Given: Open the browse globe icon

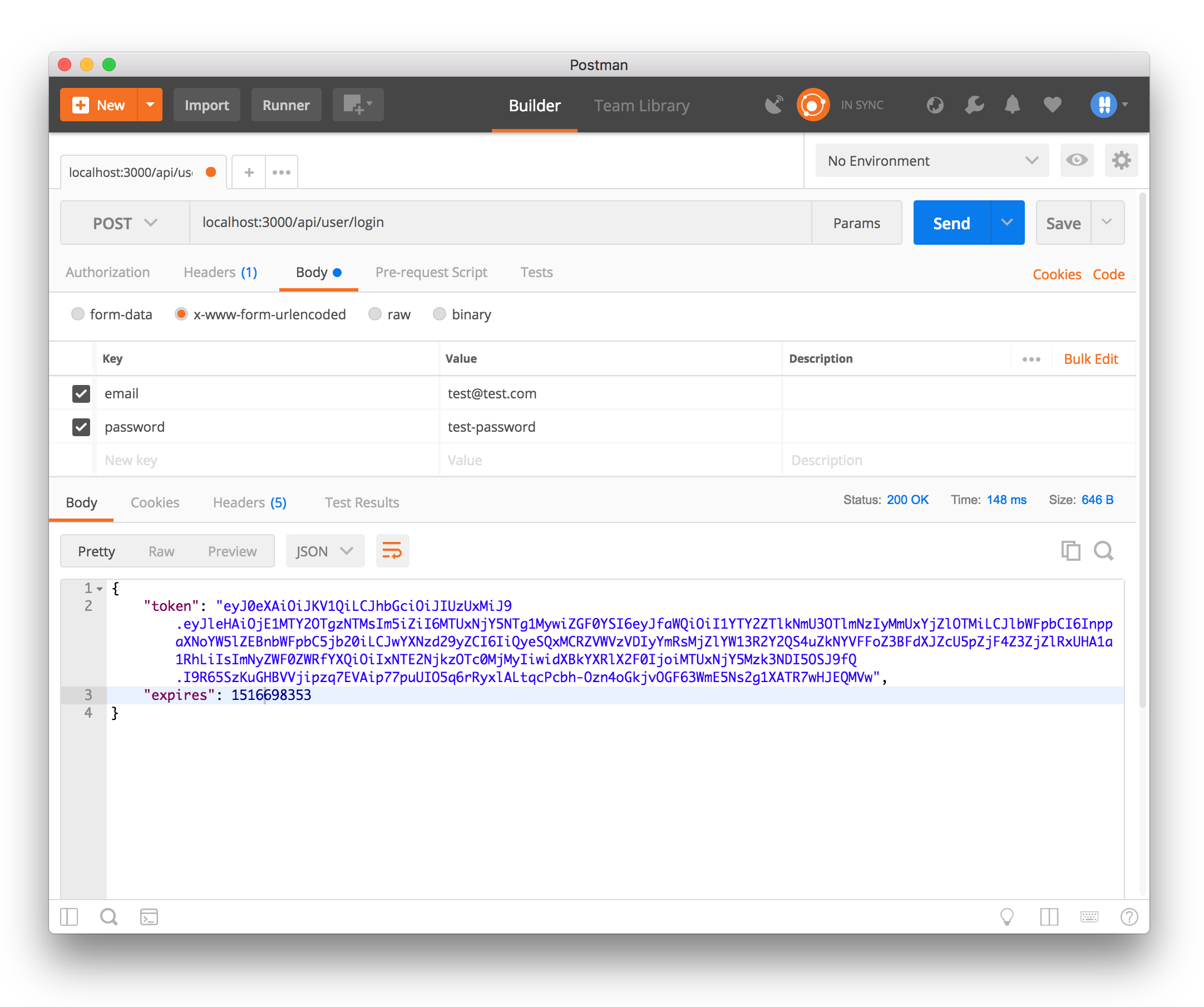Looking at the screenshot, I should [x=935, y=105].
